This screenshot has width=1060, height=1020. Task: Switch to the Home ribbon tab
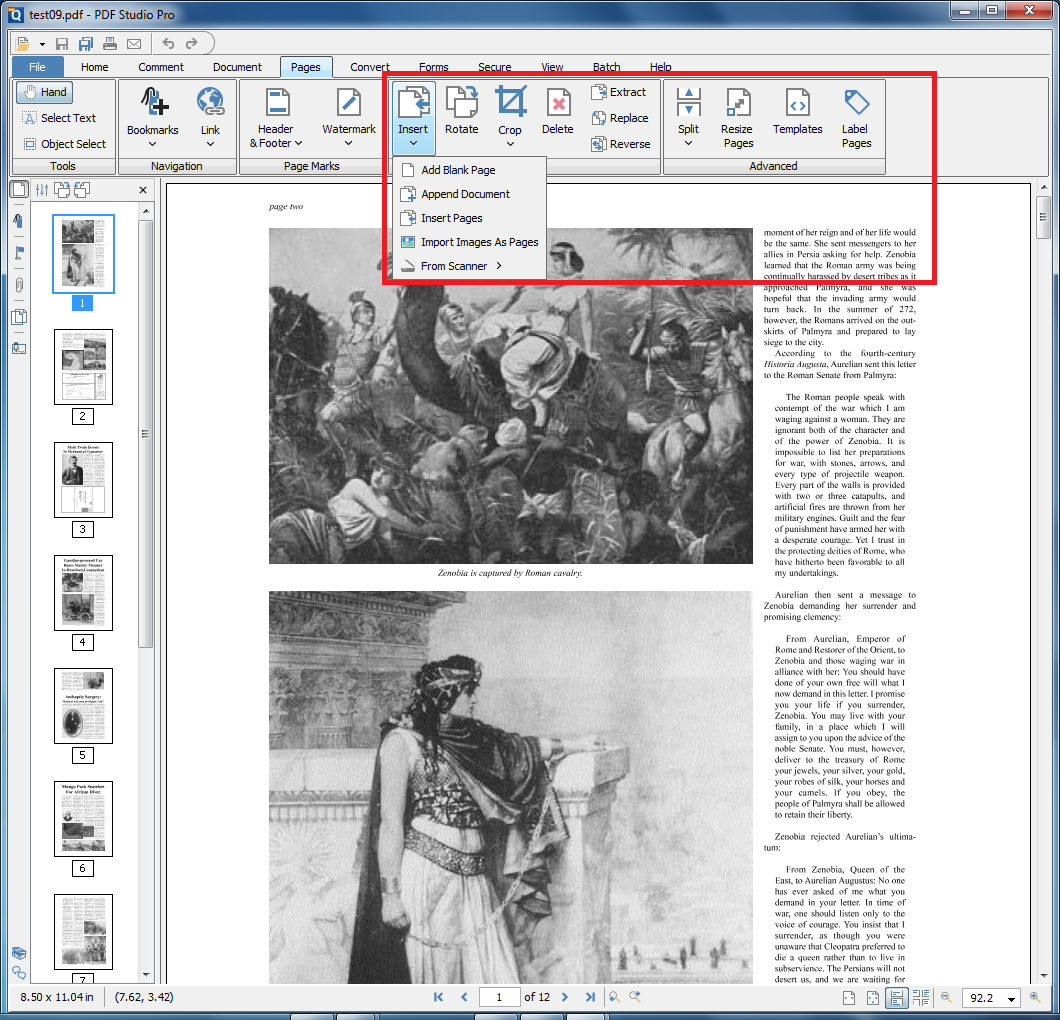click(95, 67)
